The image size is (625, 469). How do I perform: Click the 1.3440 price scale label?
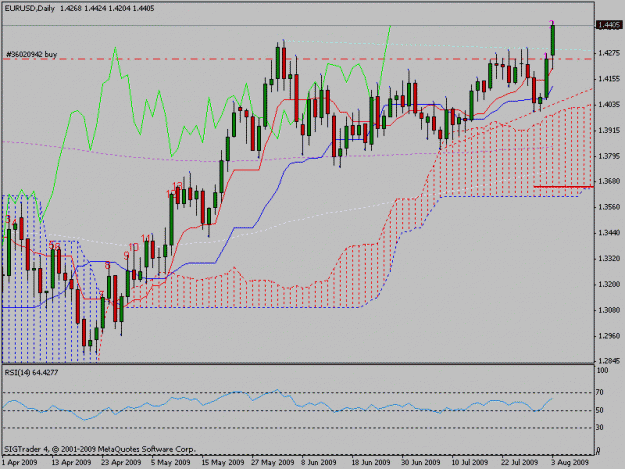pos(609,233)
